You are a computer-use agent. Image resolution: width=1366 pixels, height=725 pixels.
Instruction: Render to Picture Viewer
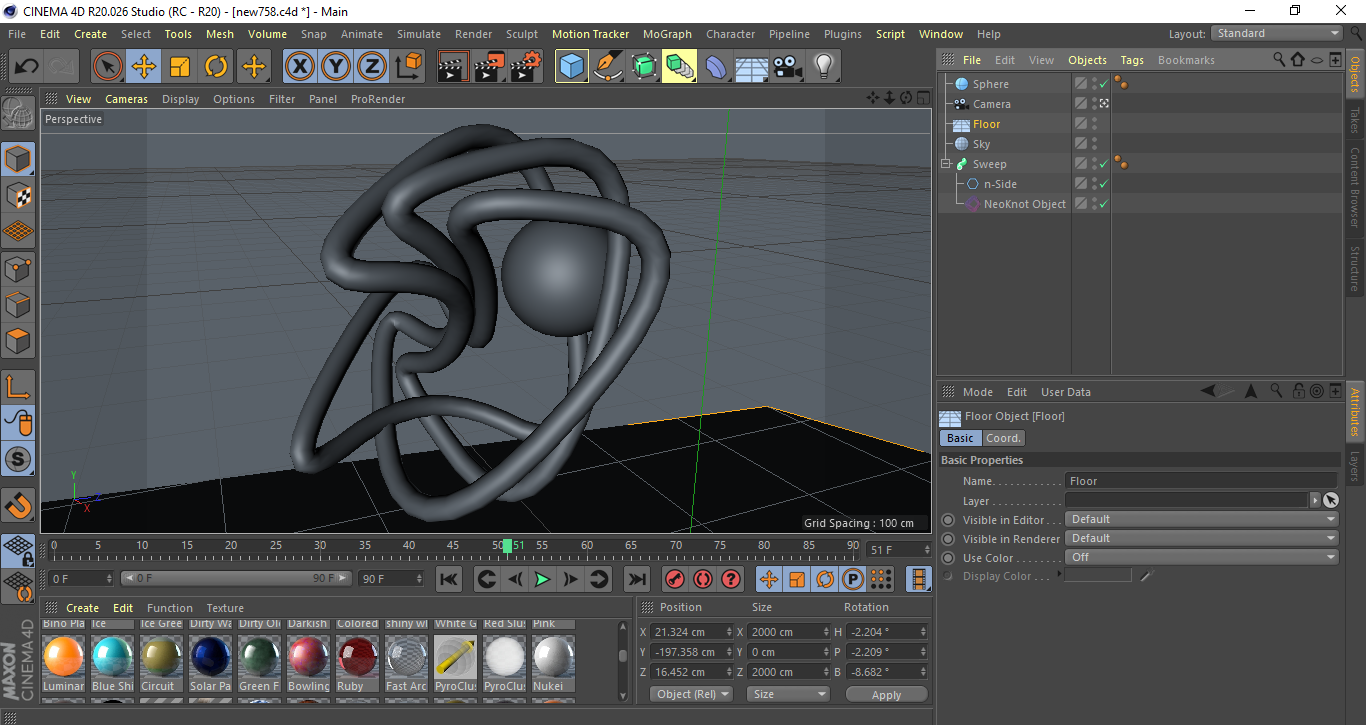(x=488, y=66)
